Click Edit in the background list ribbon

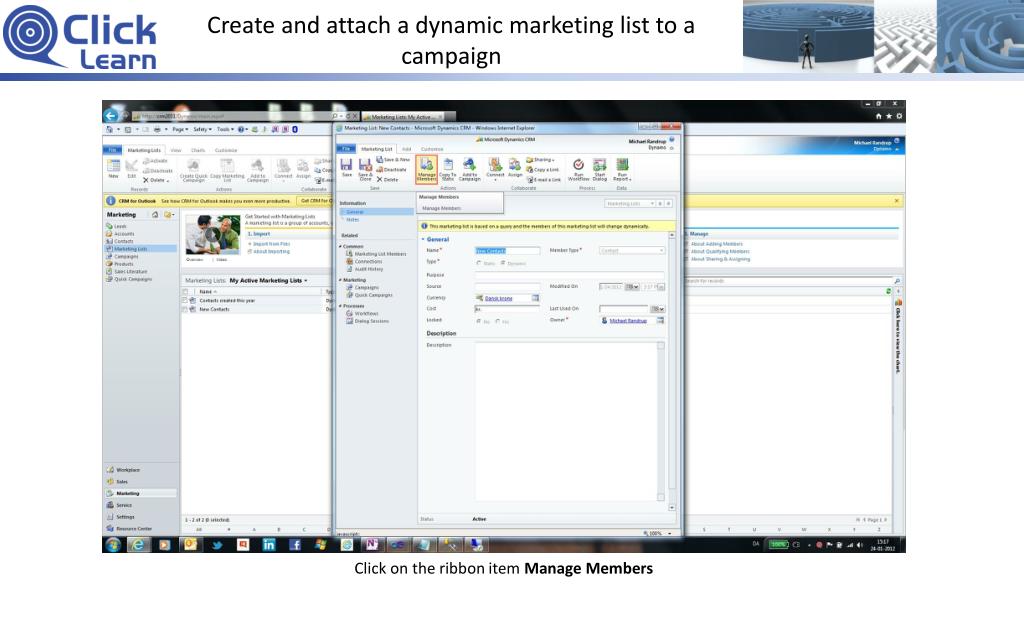click(131, 169)
